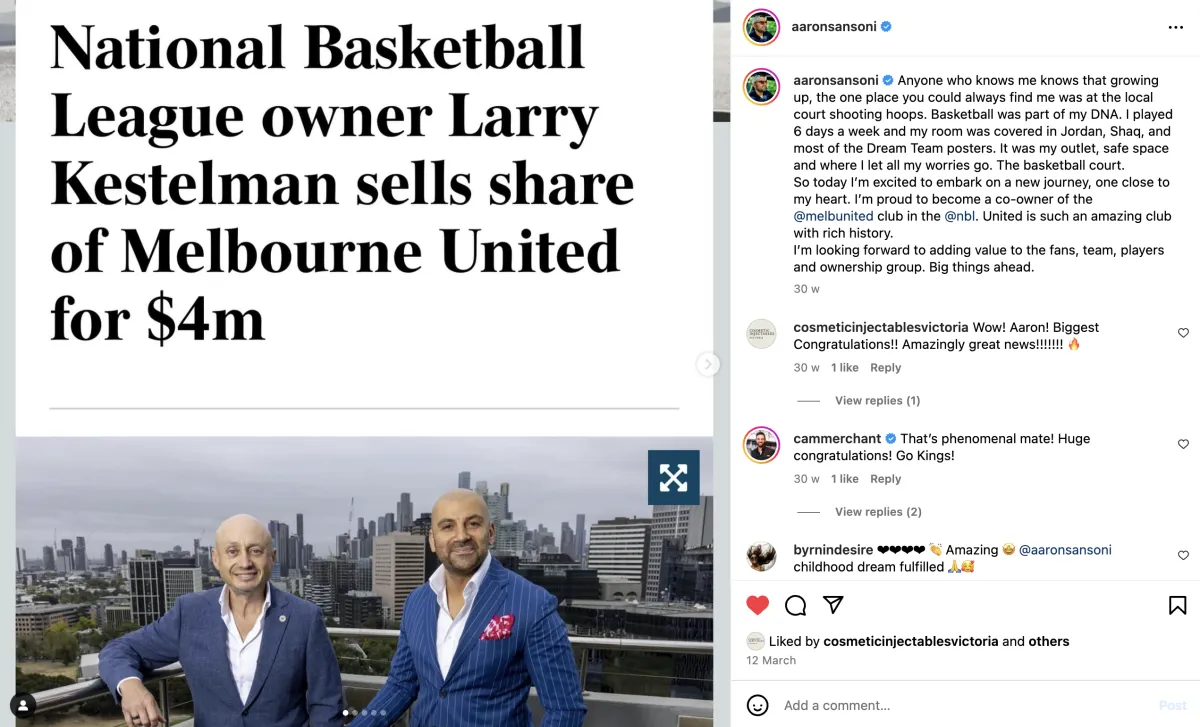Like cosmeticinjectablesvictoria's comment heart
Viewport: 1200px width, 727px height.
[x=1183, y=333]
